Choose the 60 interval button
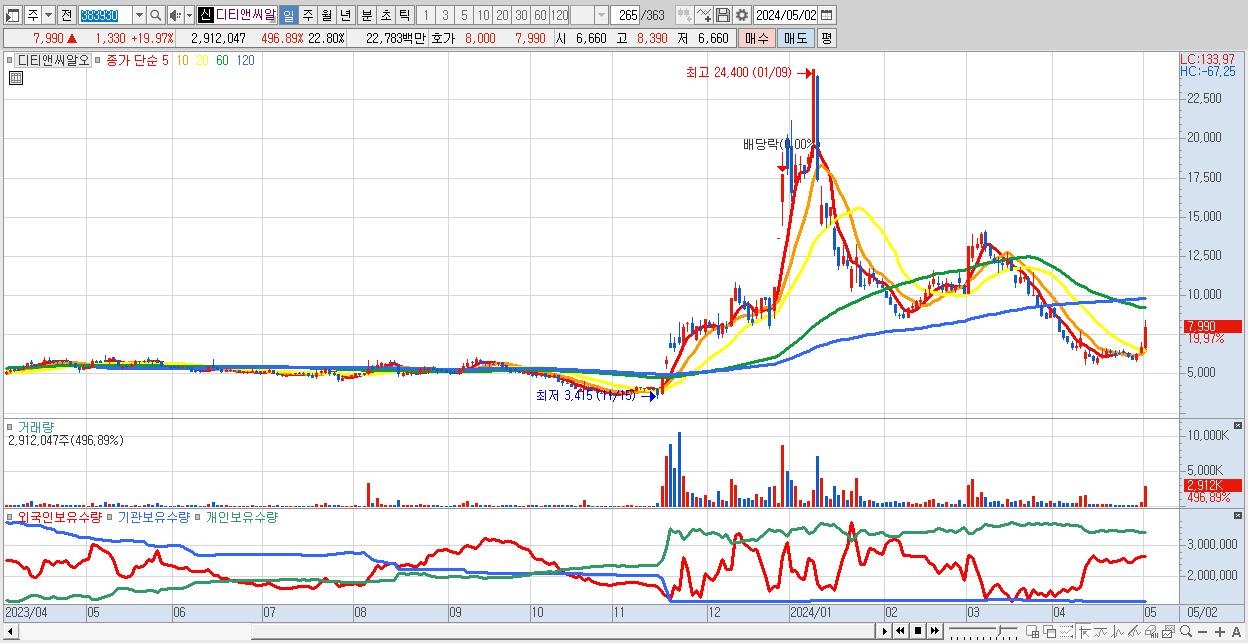Image resolution: width=1248 pixels, height=643 pixels. (540, 15)
